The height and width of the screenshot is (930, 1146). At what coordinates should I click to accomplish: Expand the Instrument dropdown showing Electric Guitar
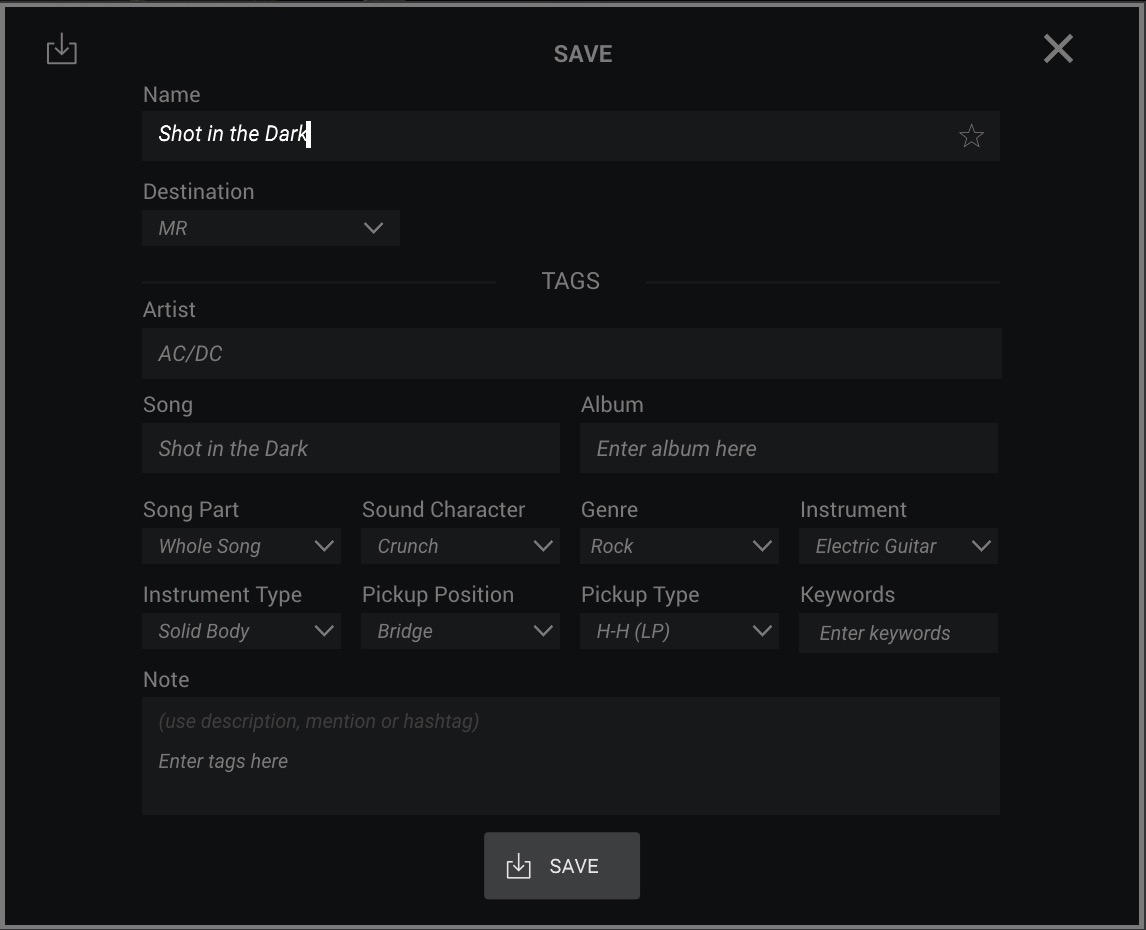(898, 546)
